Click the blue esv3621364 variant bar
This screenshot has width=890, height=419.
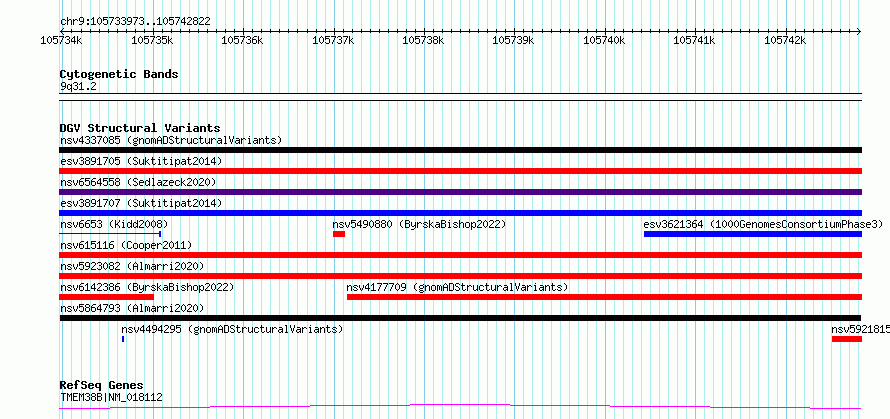point(753,234)
